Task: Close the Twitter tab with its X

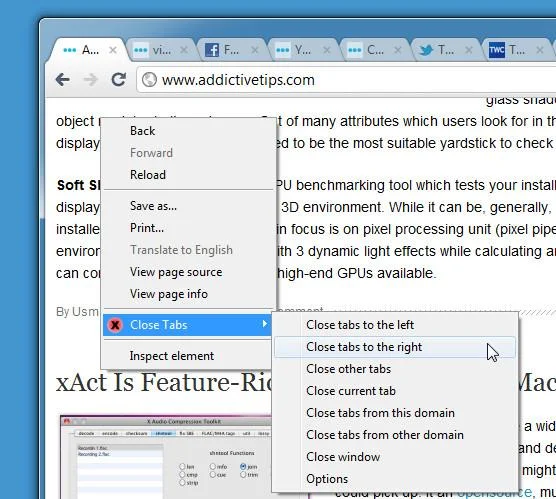Action: tap(468, 50)
